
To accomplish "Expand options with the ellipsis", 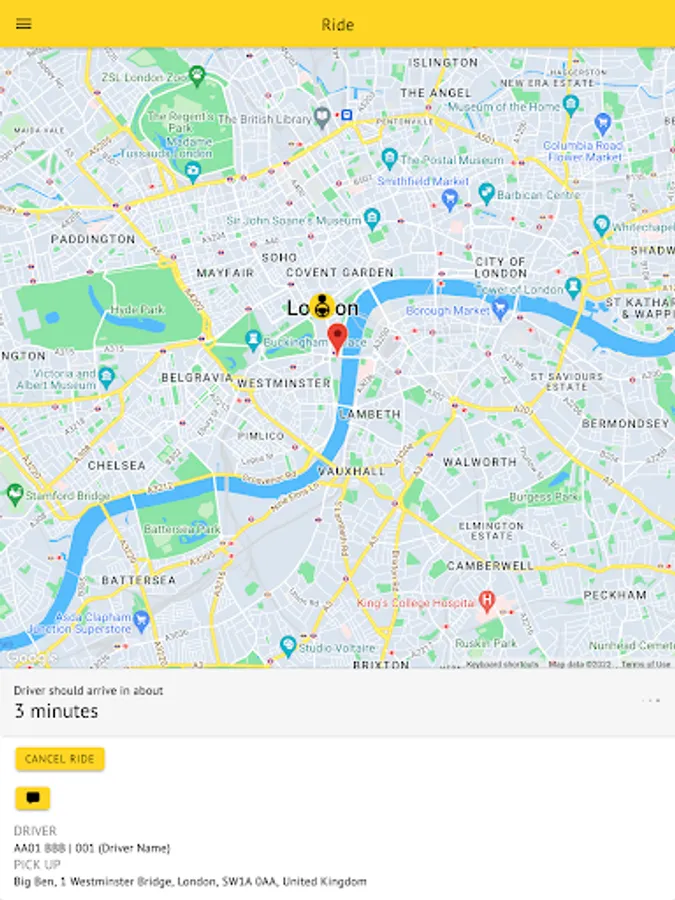I will tap(651, 700).
